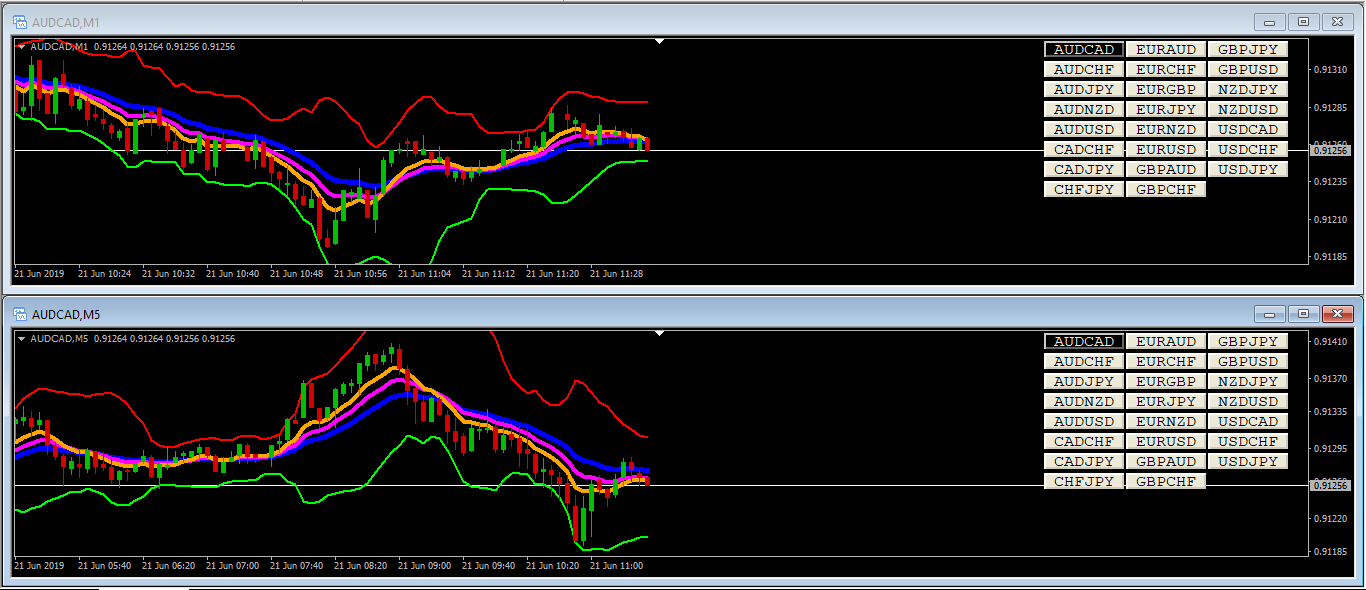Screen dimensions: 1366x590
Task: Switch M1 chart to EURGBP
Action: coord(1166,89)
